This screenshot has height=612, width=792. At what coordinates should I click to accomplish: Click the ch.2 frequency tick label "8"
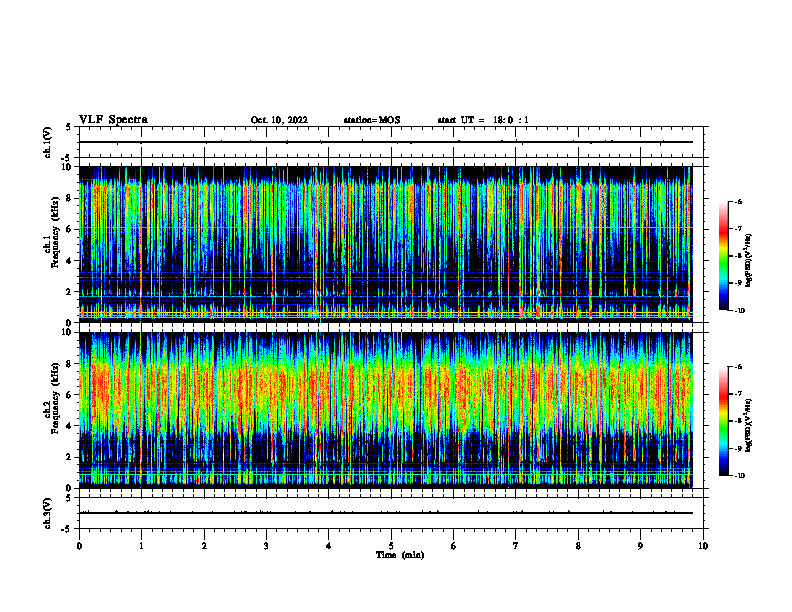point(70,364)
